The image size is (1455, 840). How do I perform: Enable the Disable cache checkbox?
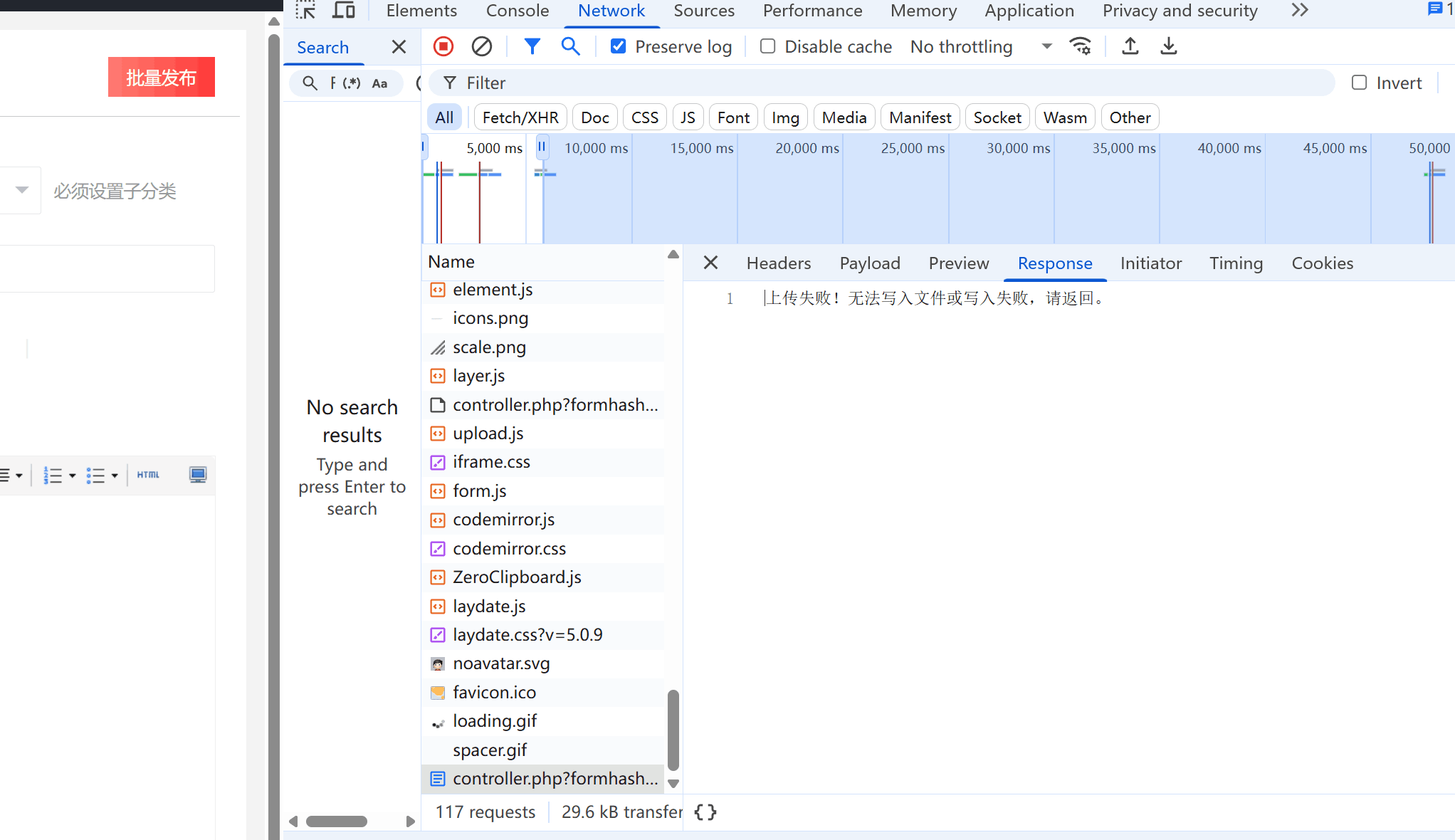pos(767,47)
